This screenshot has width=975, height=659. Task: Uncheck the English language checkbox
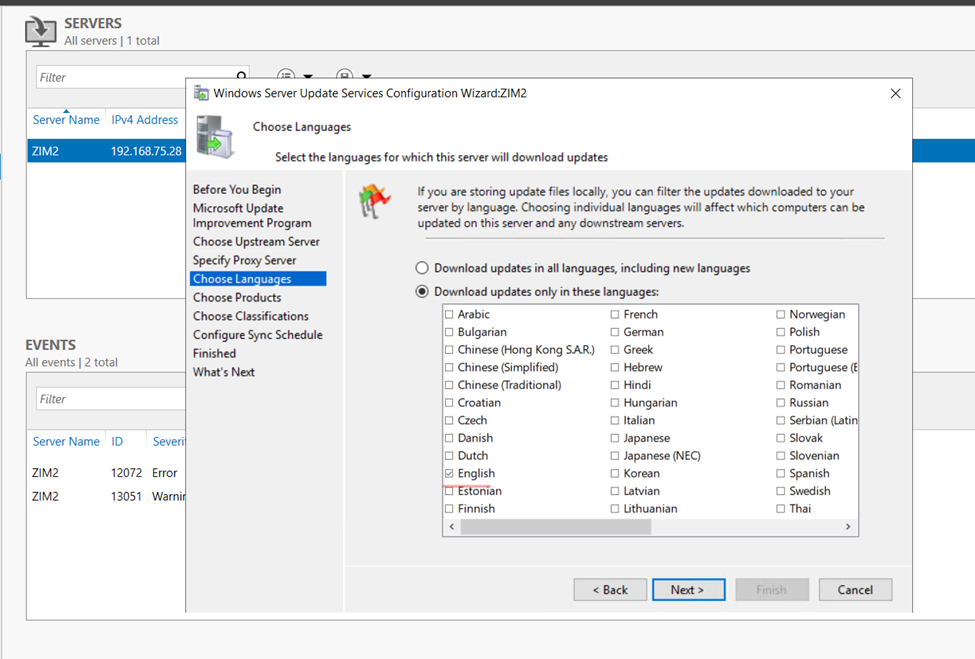point(449,474)
